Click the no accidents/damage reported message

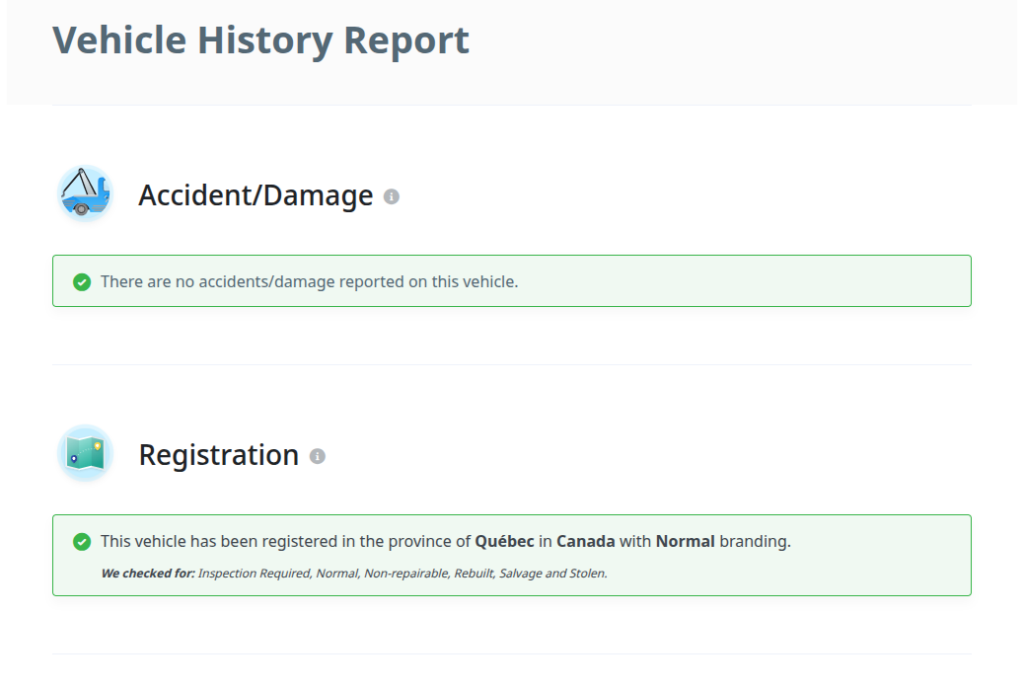click(309, 282)
